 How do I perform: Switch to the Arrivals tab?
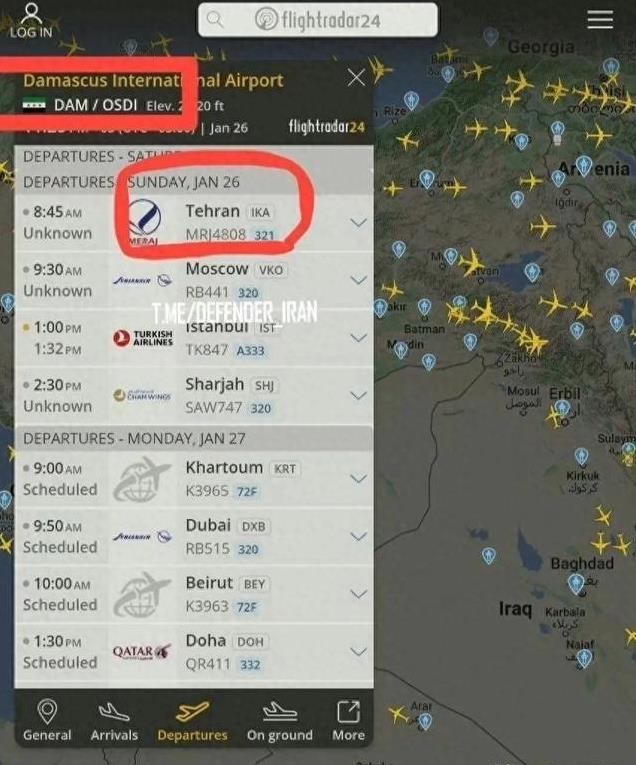[114, 721]
